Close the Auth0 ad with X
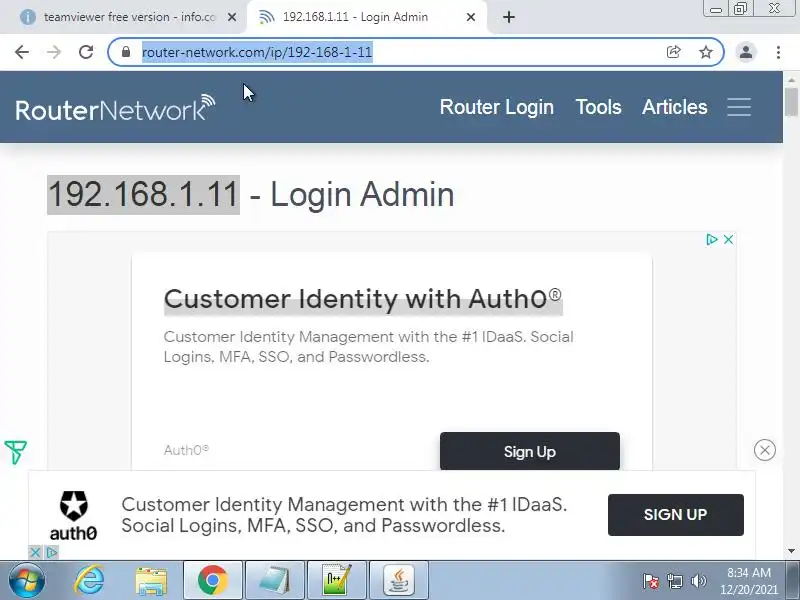 [x=729, y=239]
